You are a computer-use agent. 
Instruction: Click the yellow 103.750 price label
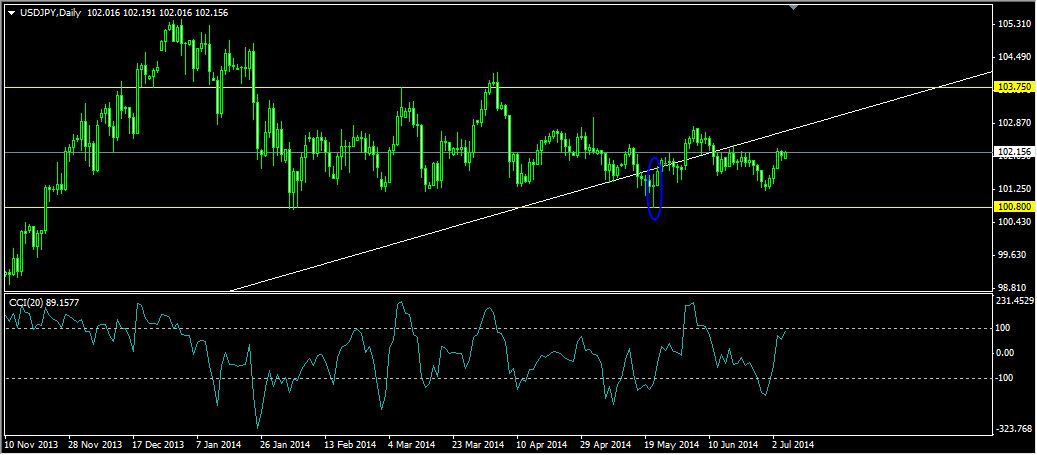click(x=1014, y=88)
